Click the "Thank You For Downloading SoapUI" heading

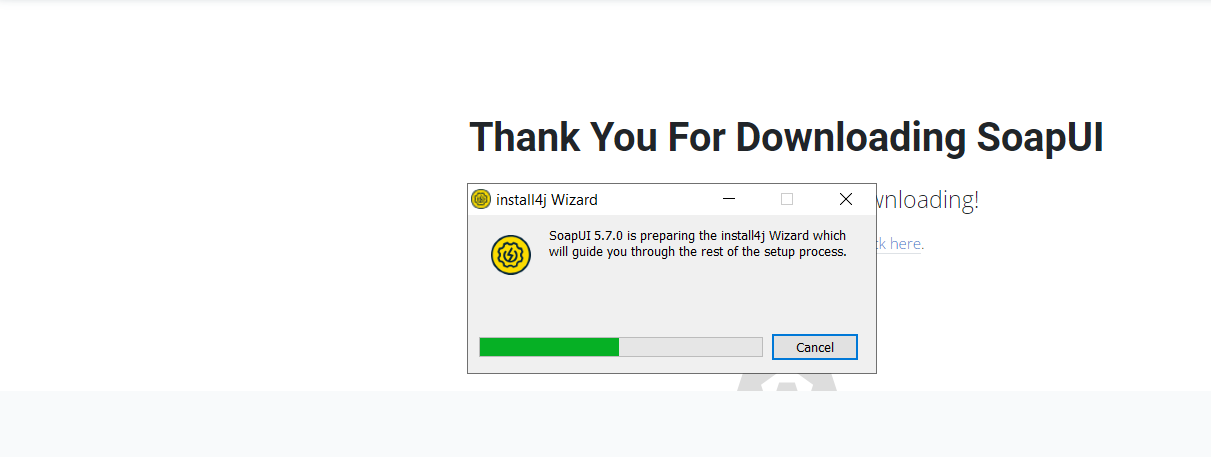click(786, 137)
